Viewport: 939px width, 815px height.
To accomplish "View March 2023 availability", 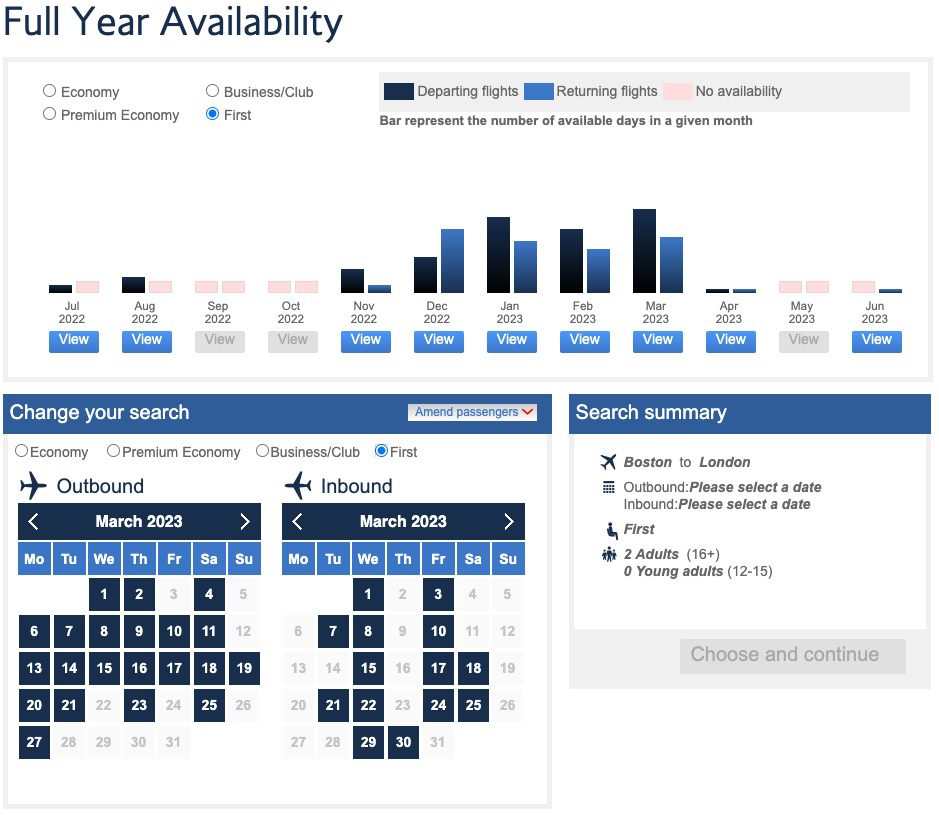I will 657,340.
